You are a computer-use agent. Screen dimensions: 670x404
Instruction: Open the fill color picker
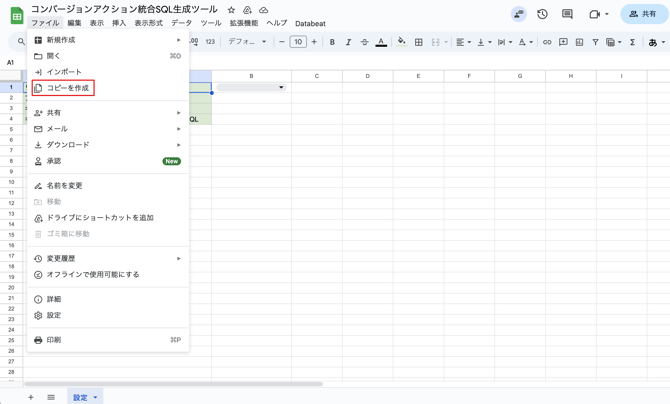click(401, 42)
